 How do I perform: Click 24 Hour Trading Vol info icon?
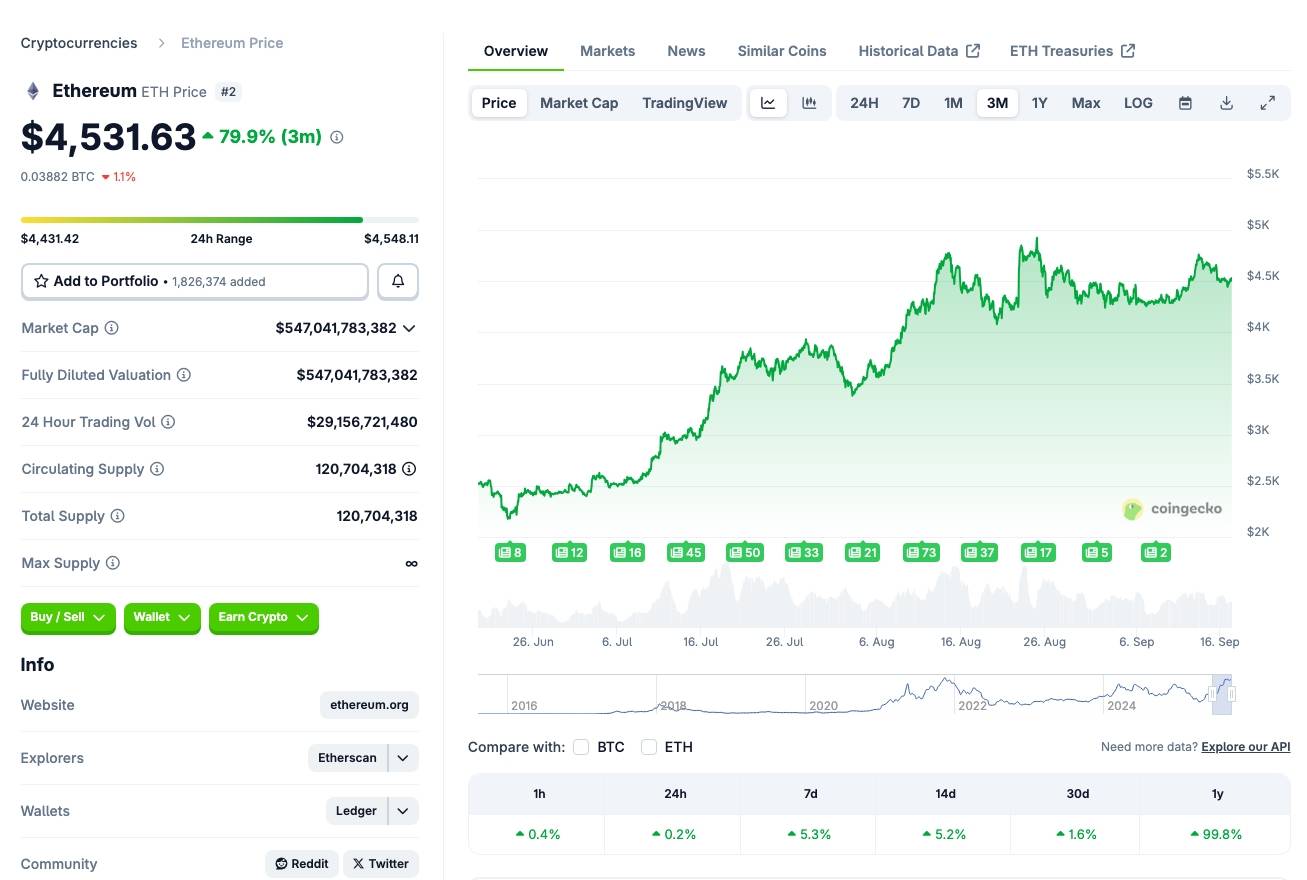point(168,422)
